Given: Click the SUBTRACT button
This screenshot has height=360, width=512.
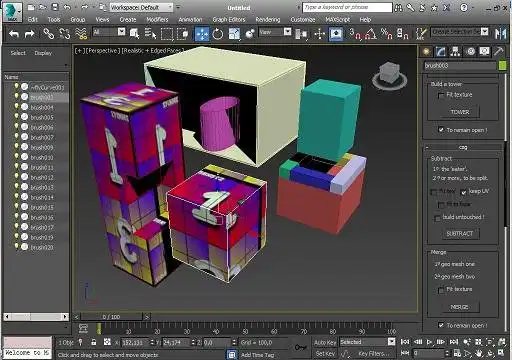Looking at the screenshot, I should pos(459,234).
